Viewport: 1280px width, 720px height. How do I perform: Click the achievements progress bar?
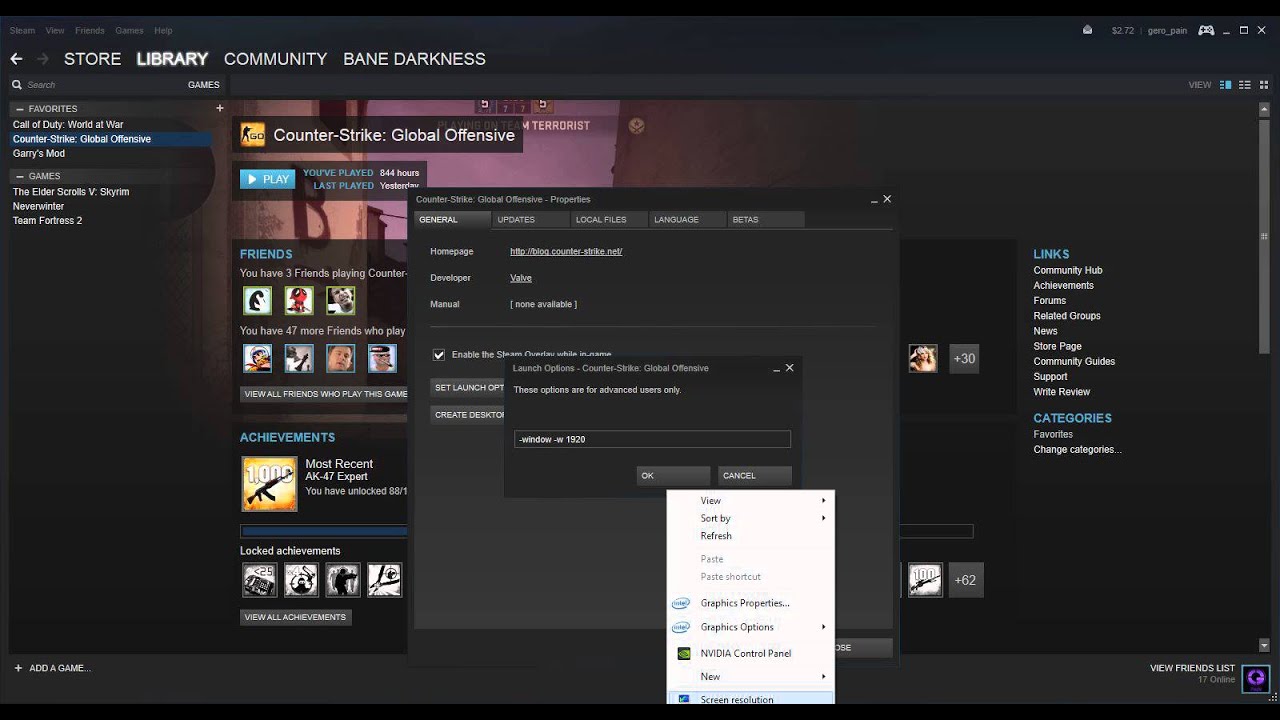pyautogui.click(x=606, y=532)
